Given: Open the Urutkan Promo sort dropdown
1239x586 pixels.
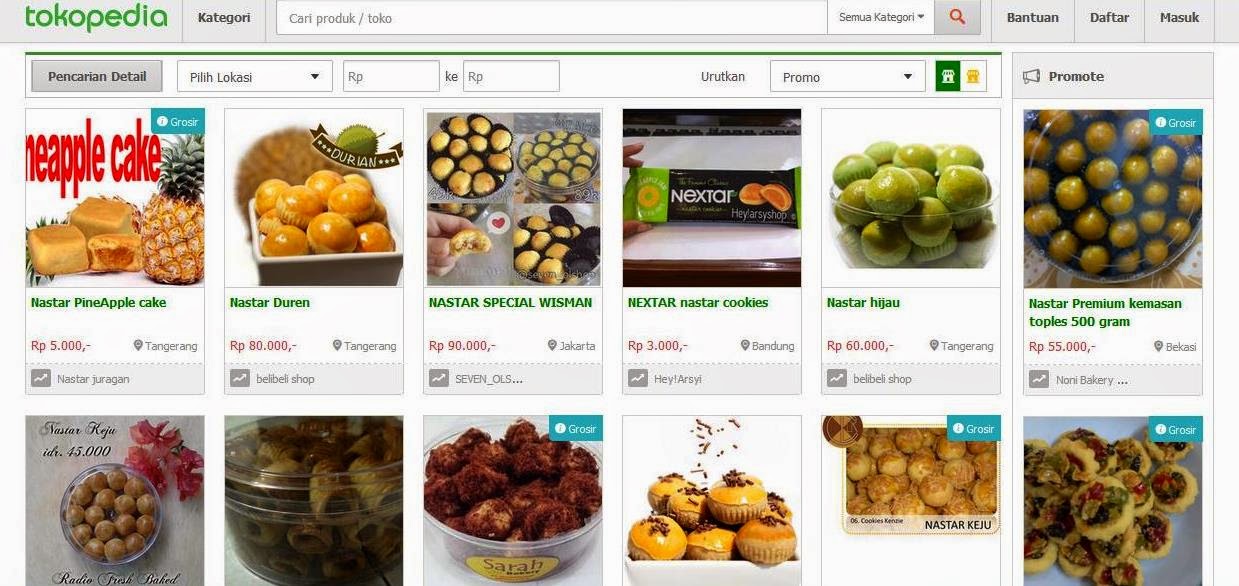Looking at the screenshot, I should coord(847,77).
